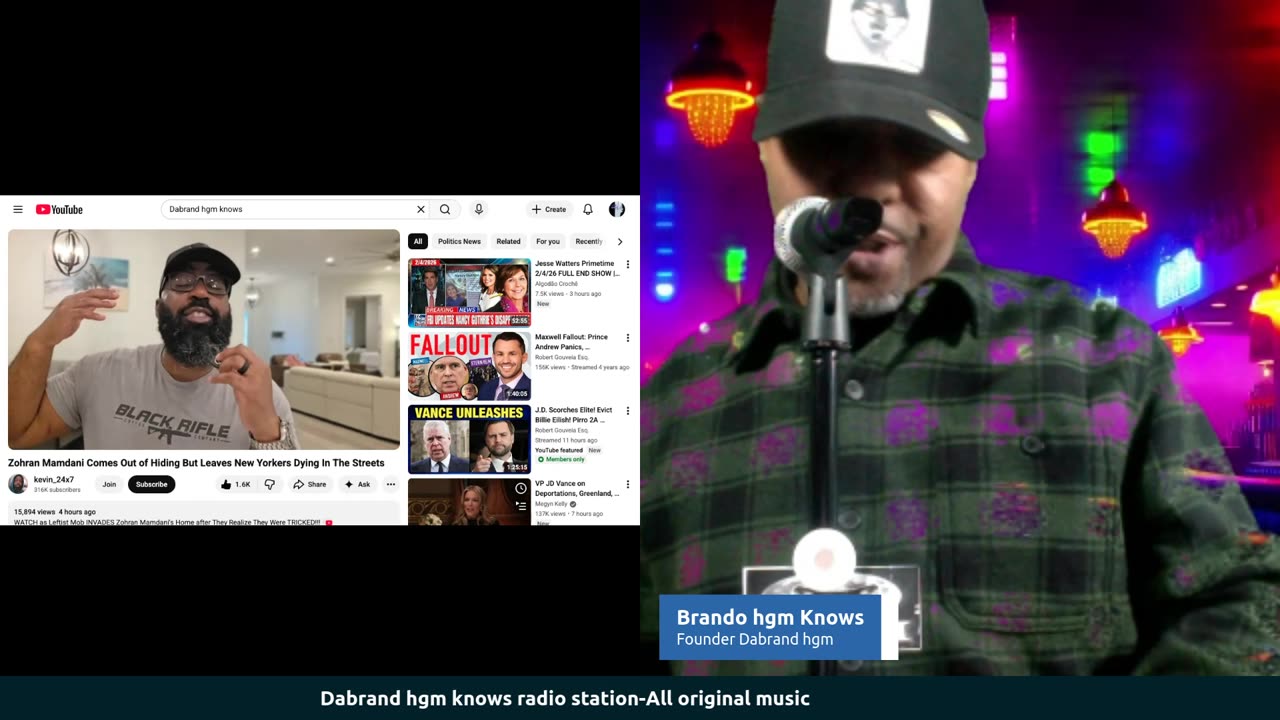Click the Dabrand hgm knows radio station ticker
Screen dimensions: 1280x720
[x=565, y=698]
